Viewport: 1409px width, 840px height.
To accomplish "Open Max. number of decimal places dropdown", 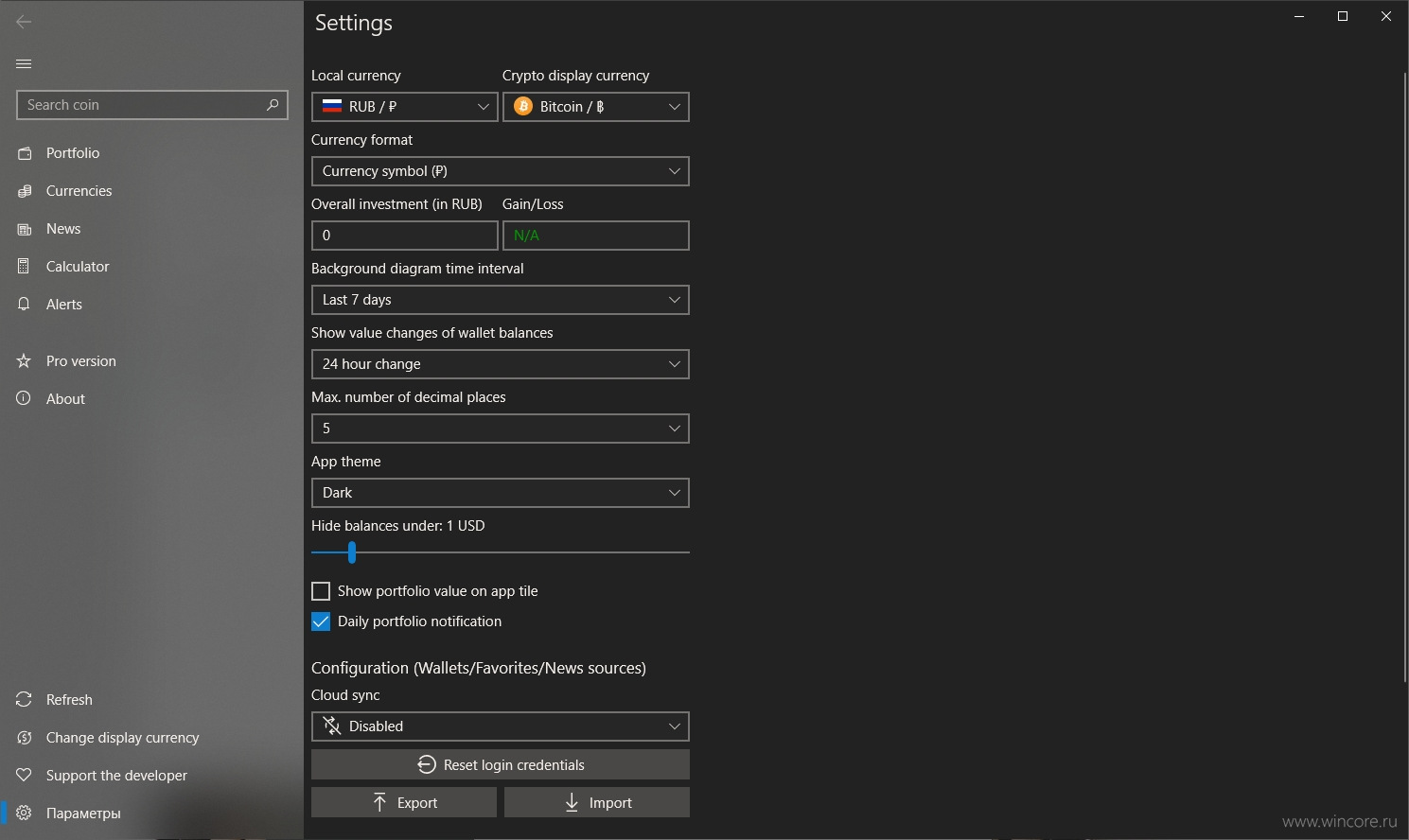I will (x=501, y=429).
